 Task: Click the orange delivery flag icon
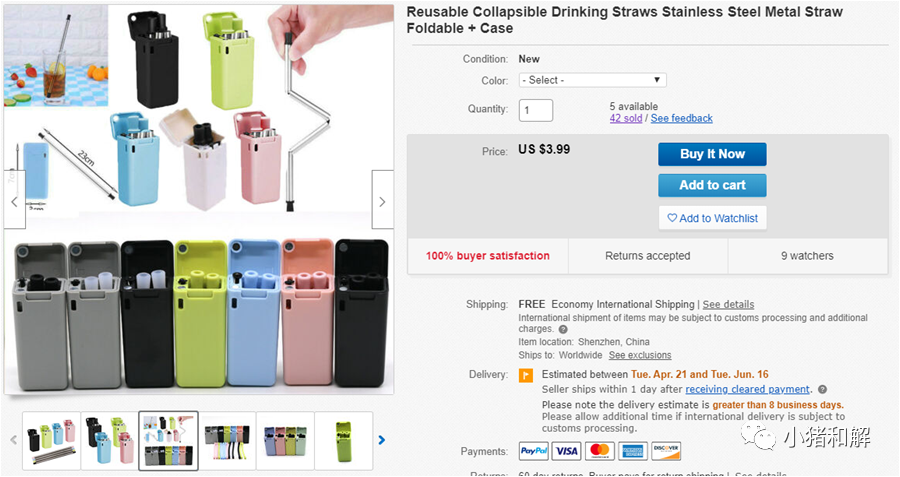point(525,375)
